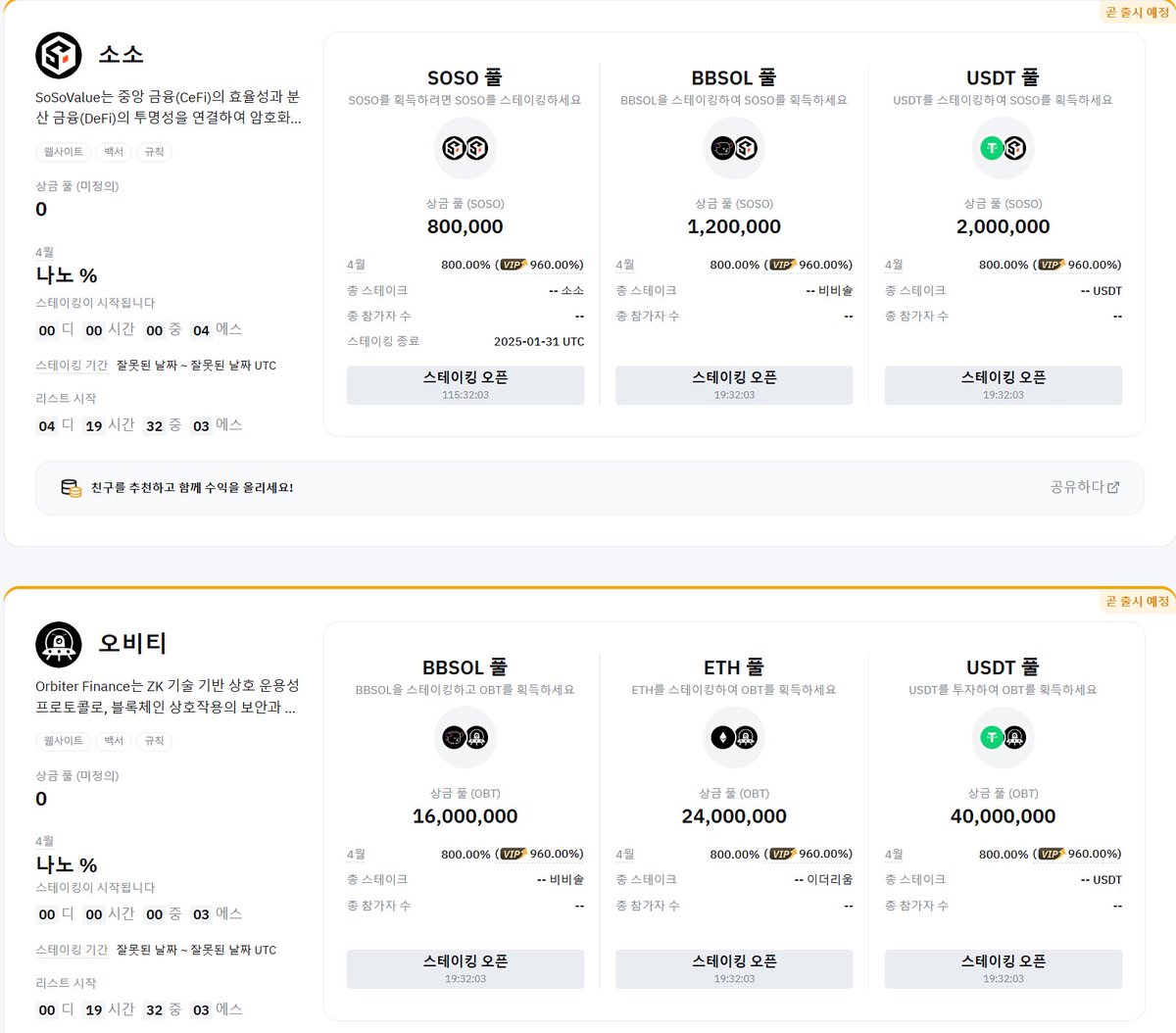Click the VIP badge in the 소소 BBSOL pool

(x=782, y=265)
